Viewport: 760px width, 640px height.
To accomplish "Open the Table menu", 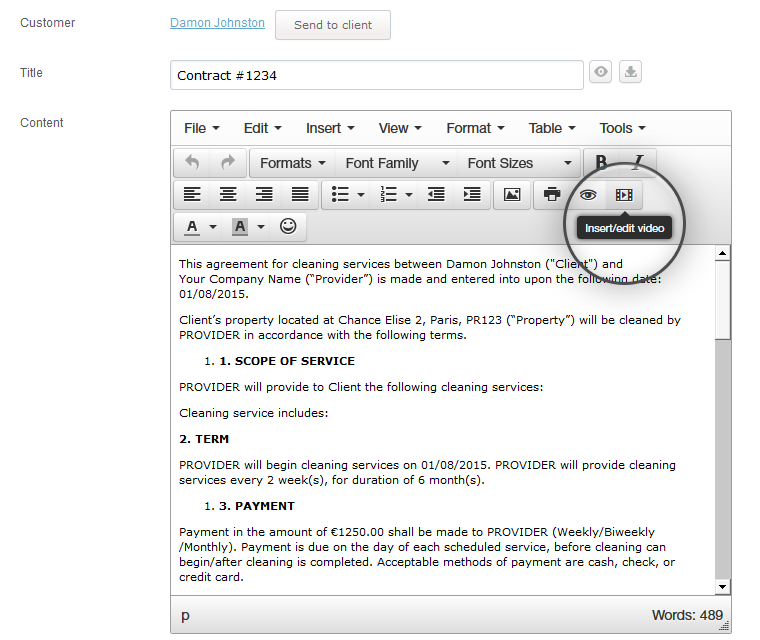I will point(552,128).
